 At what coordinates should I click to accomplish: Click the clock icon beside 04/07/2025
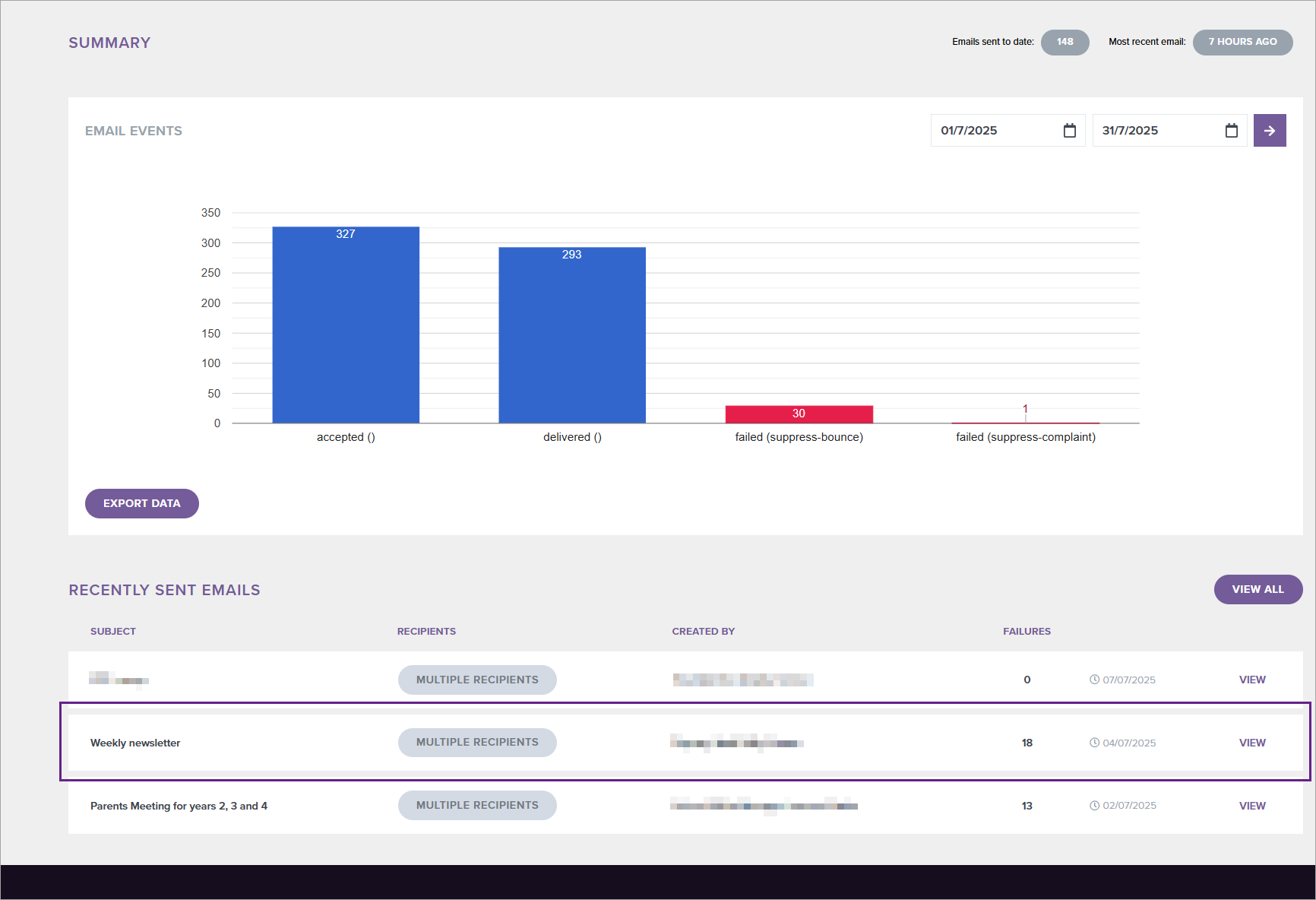tap(1094, 743)
